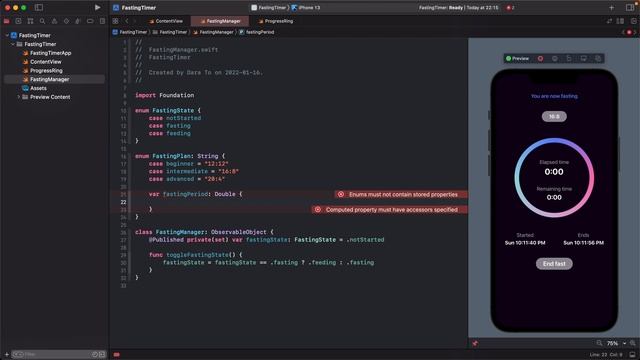Jump to next issue arrow
Image resolution: width=640 pixels, height=360 pixels.
coord(635,32)
